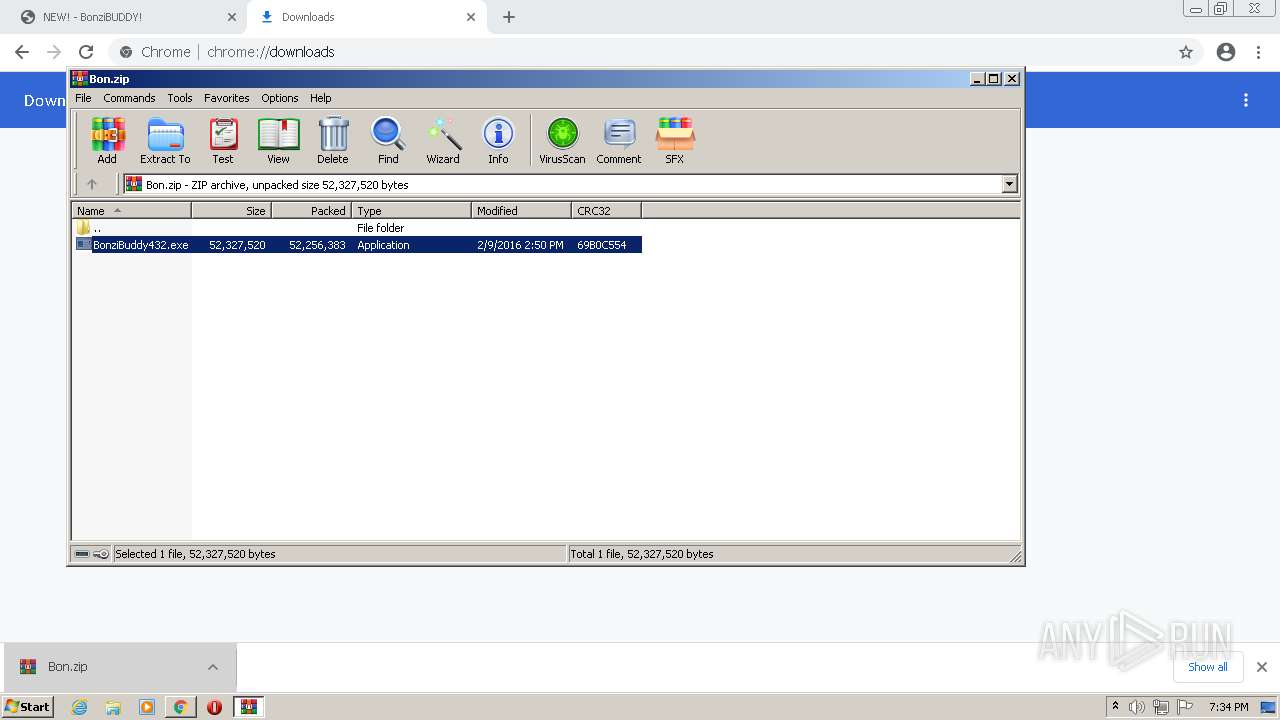Open the Chrome profile avatar icon
This screenshot has width=1280, height=720.
[1226, 52]
